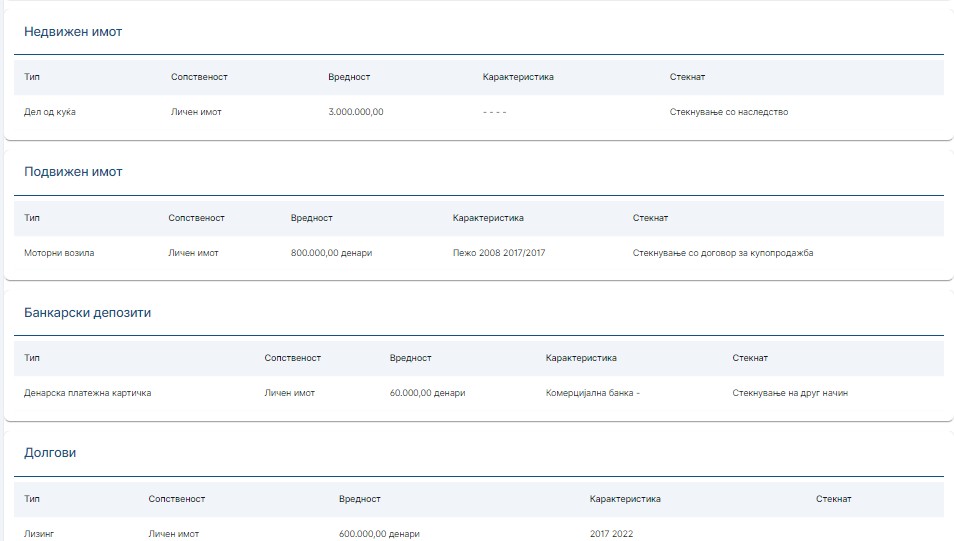Click the "Подвижен имот" section heading
The image size is (954, 541).
point(73,172)
